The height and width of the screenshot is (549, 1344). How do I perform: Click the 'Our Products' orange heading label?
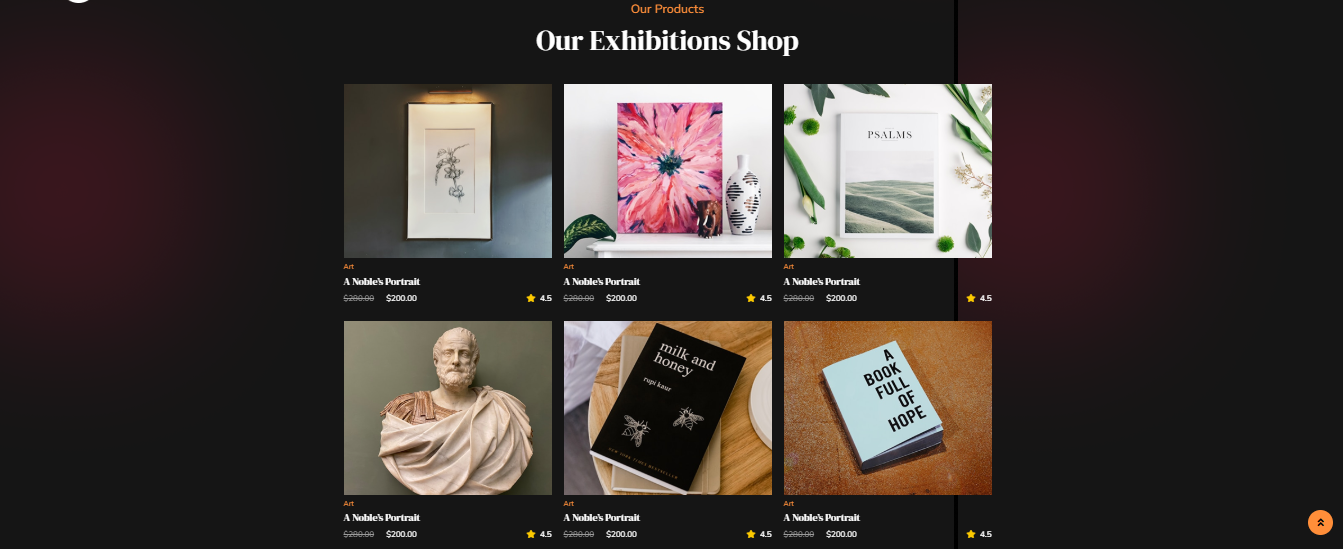(x=667, y=9)
